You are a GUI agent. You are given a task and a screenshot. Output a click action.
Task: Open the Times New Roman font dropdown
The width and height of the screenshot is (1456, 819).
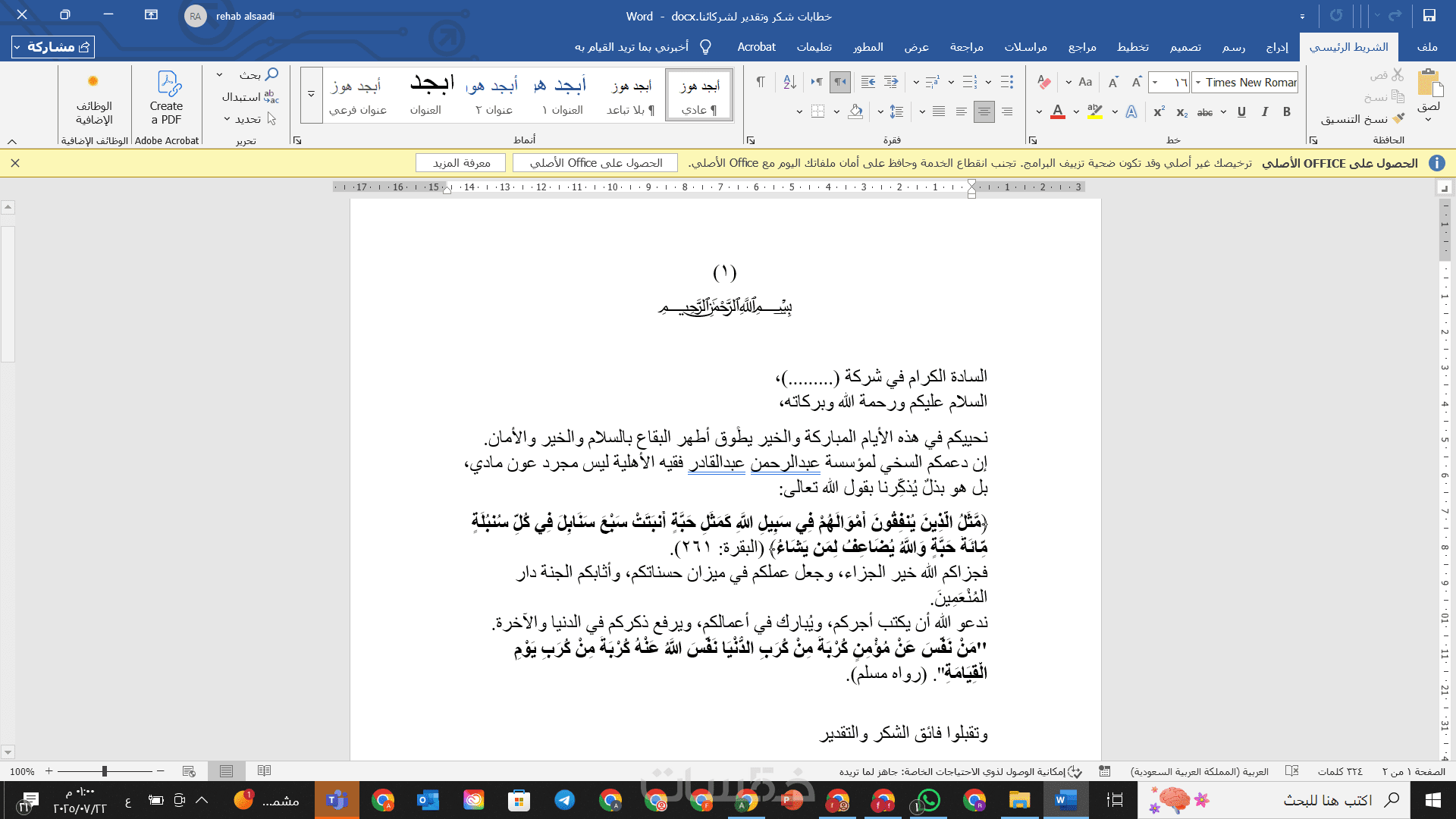tap(1198, 83)
